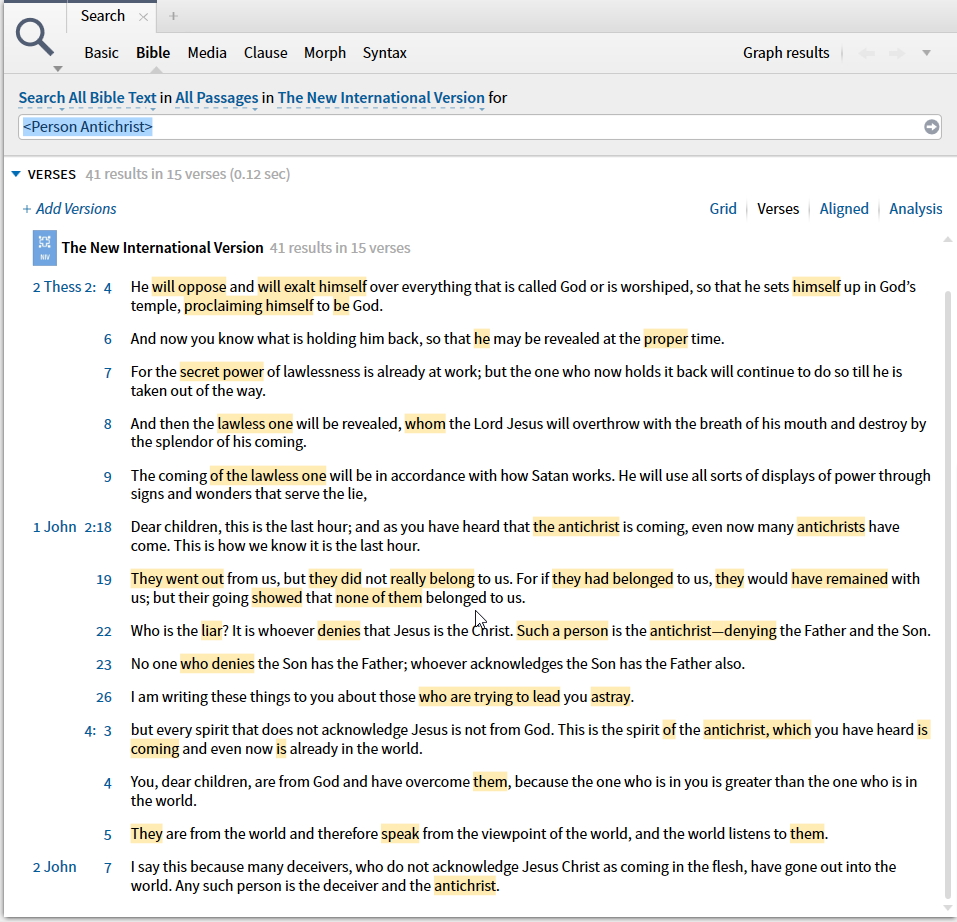Click highlighted word 'liar' in verse 22
The height and width of the screenshot is (922, 957).
(212, 631)
